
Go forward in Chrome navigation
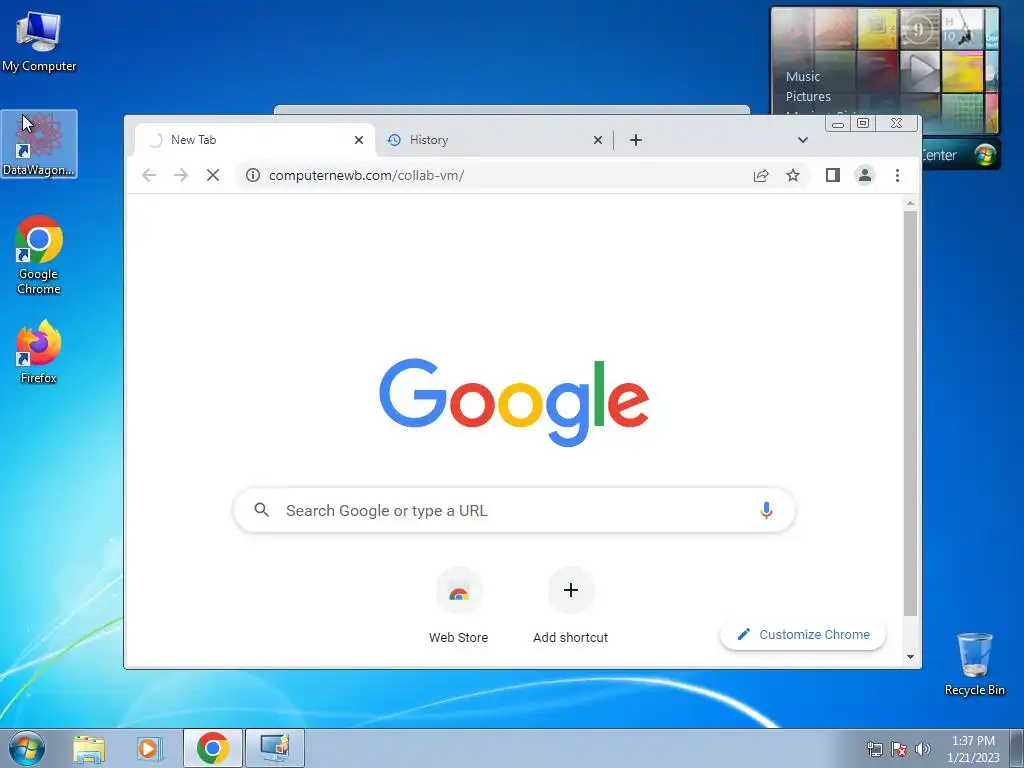pyautogui.click(x=181, y=175)
